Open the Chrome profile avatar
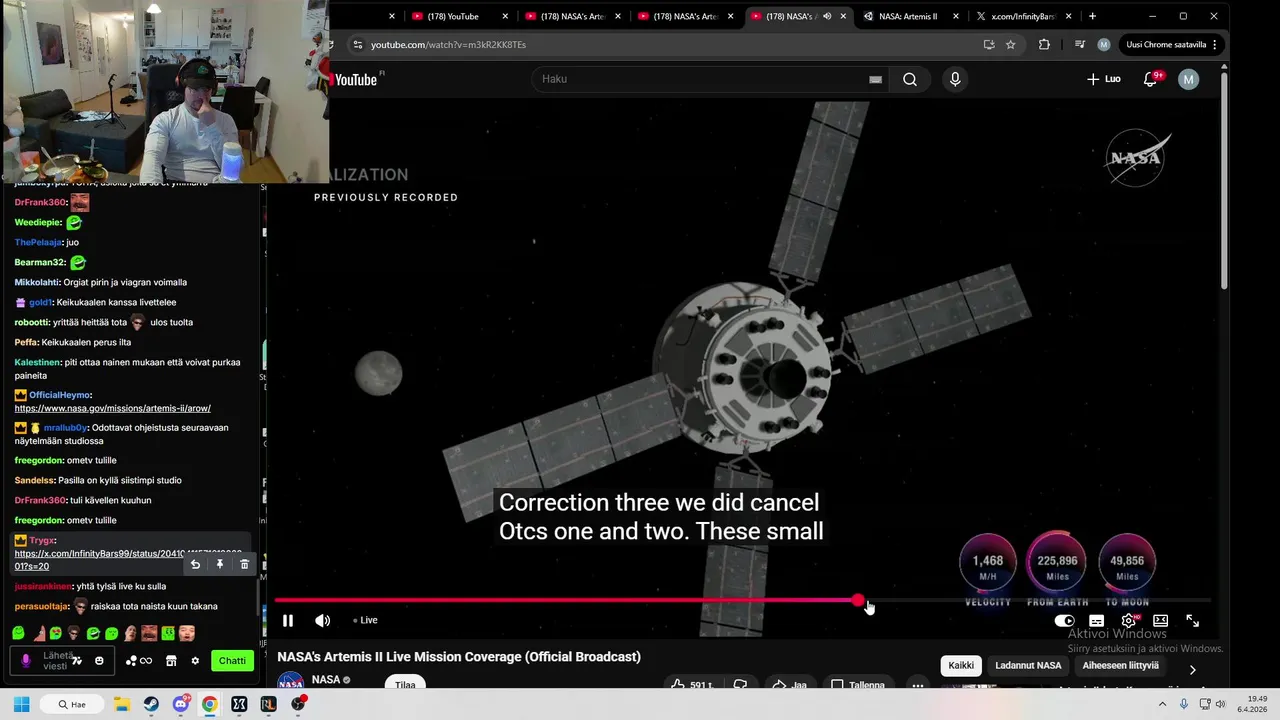Screen dimensions: 1280x720 pos(1104,45)
